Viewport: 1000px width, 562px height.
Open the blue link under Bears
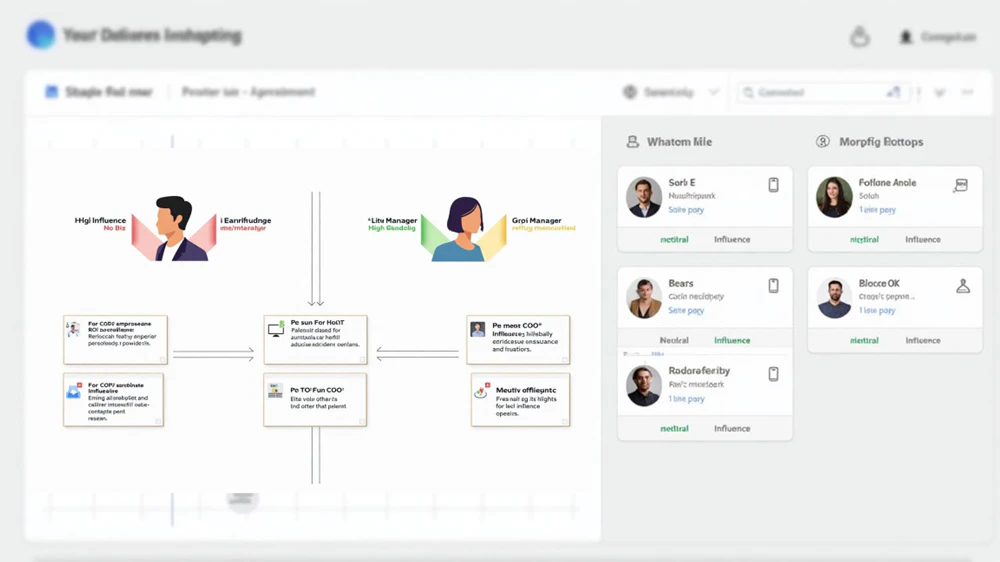(686, 310)
